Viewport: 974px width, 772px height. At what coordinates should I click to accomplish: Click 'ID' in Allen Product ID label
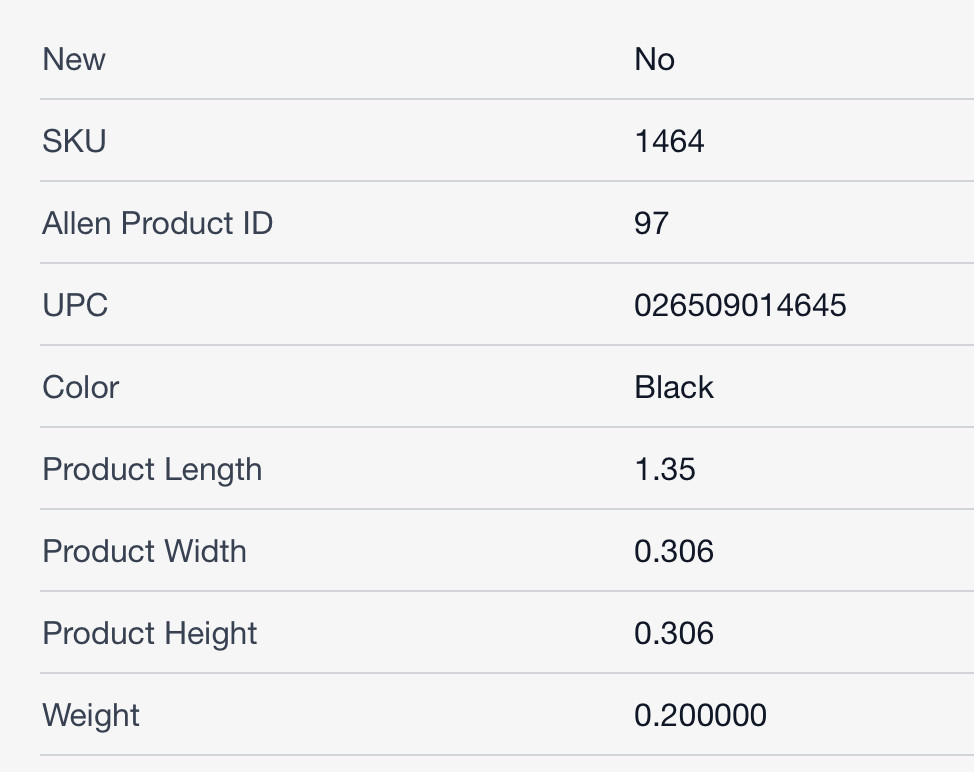(x=256, y=223)
